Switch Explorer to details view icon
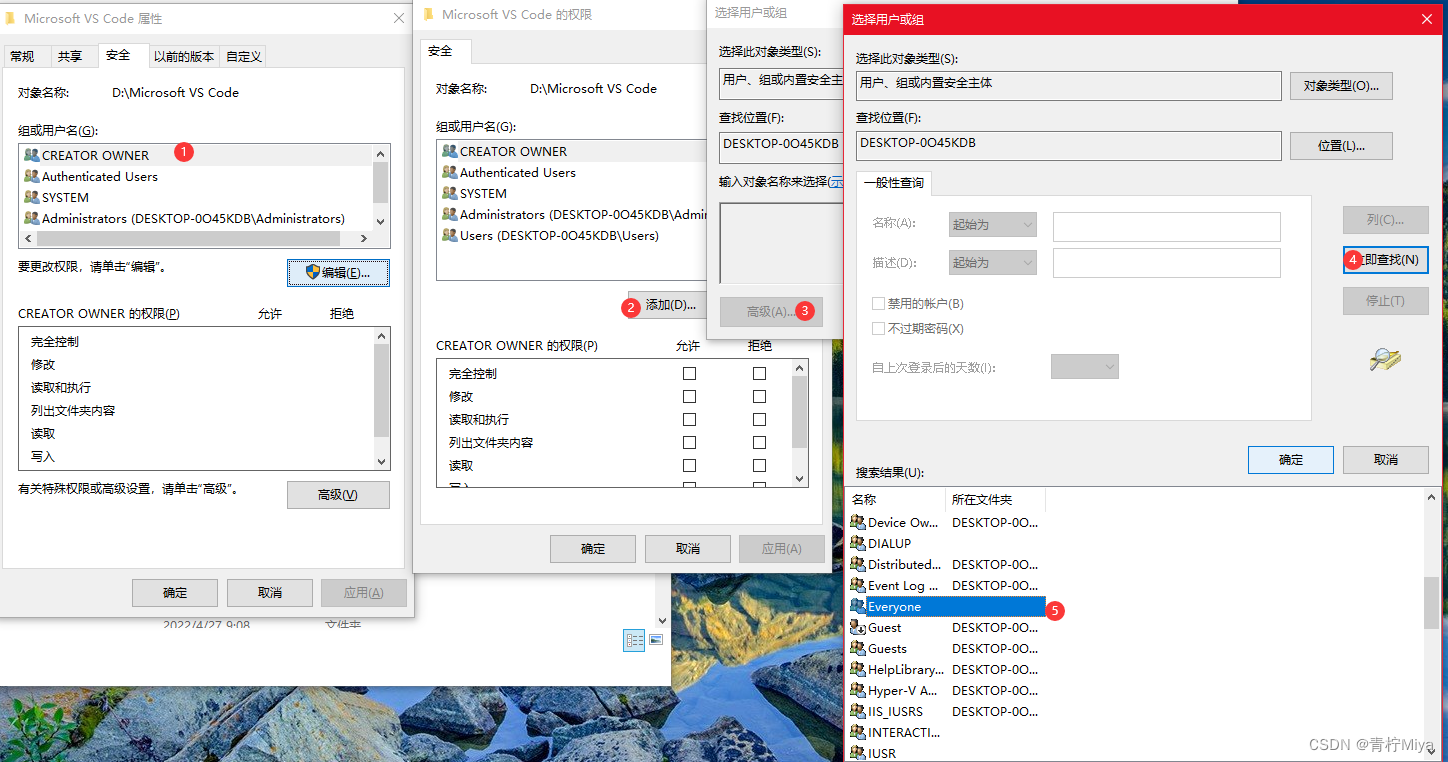The width and height of the screenshot is (1448, 762). [x=634, y=640]
